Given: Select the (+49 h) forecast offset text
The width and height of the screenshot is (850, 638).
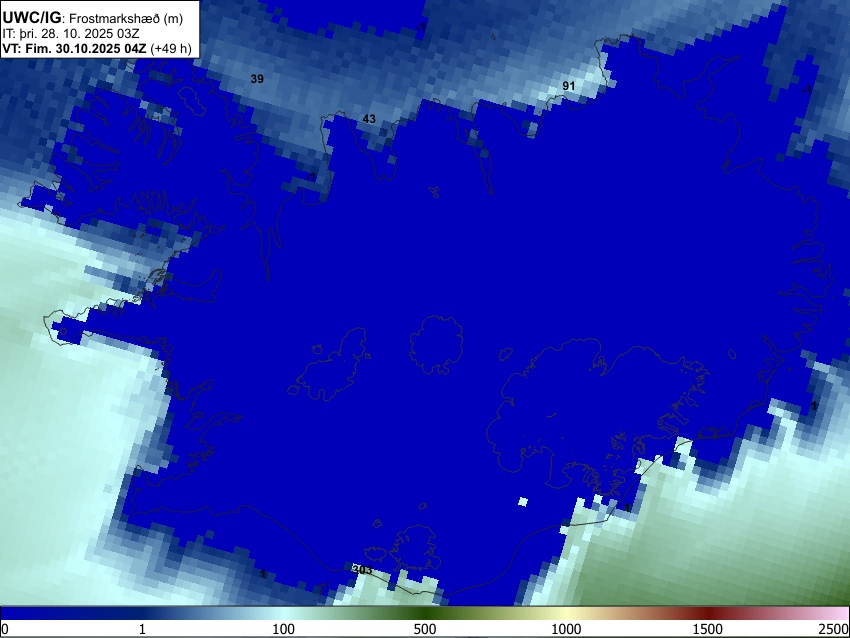Looking at the screenshot, I should click(x=171, y=48).
